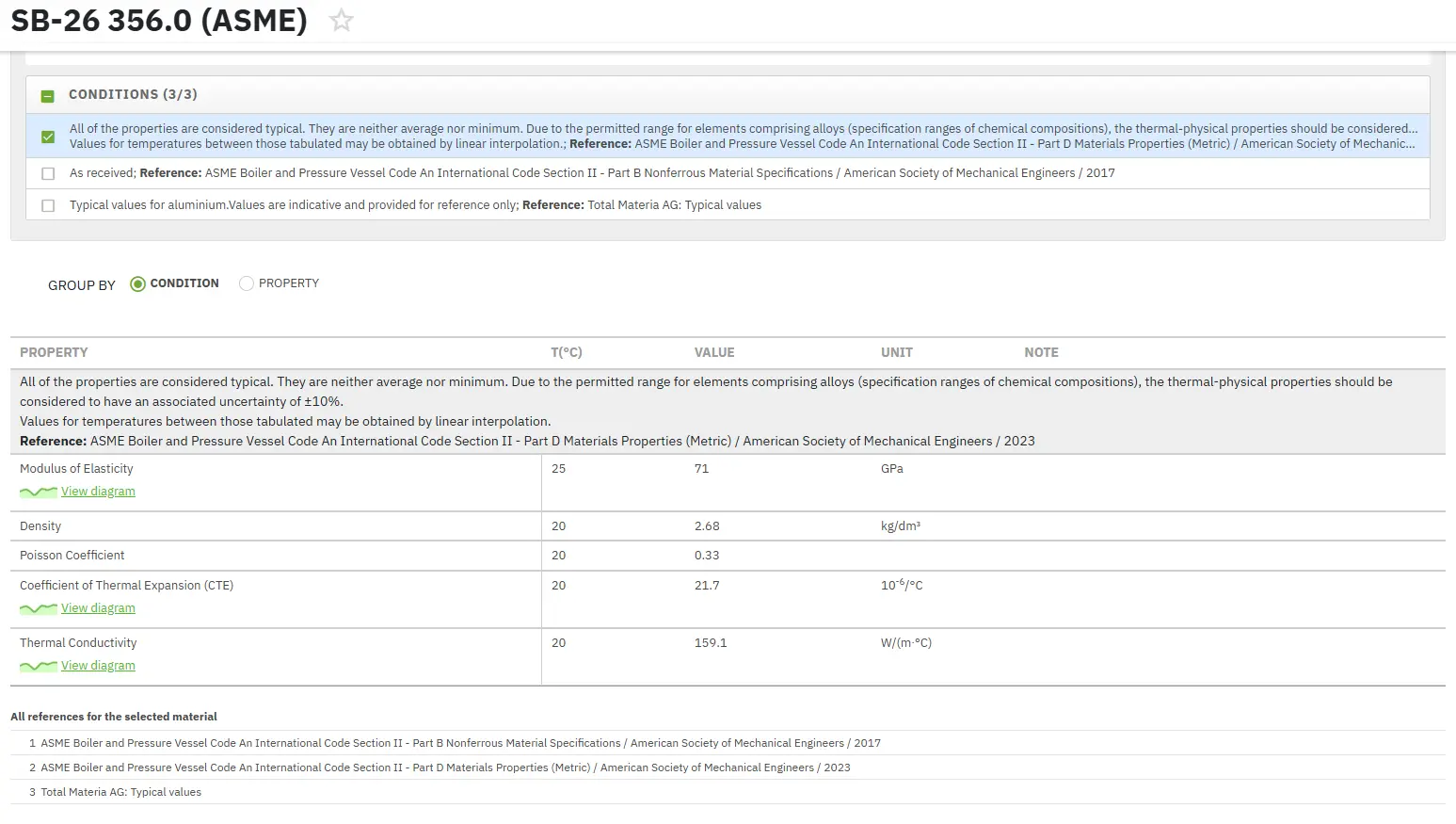Select the CONDITION group-by radio button

click(137, 283)
